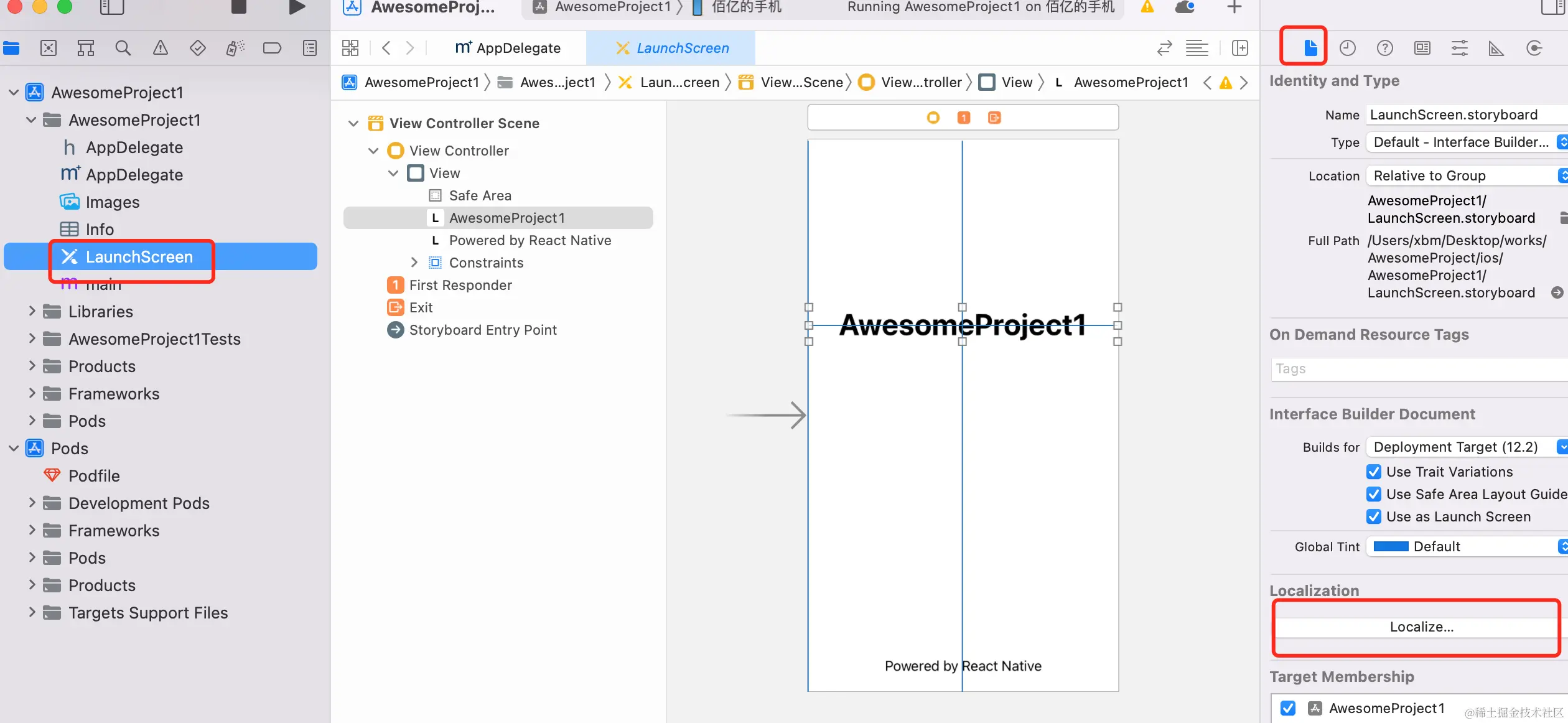Viewport: 1568px width, 723px height.
Task: Click the Global Tint blue color swatch
Action: tap(1391, 546)
